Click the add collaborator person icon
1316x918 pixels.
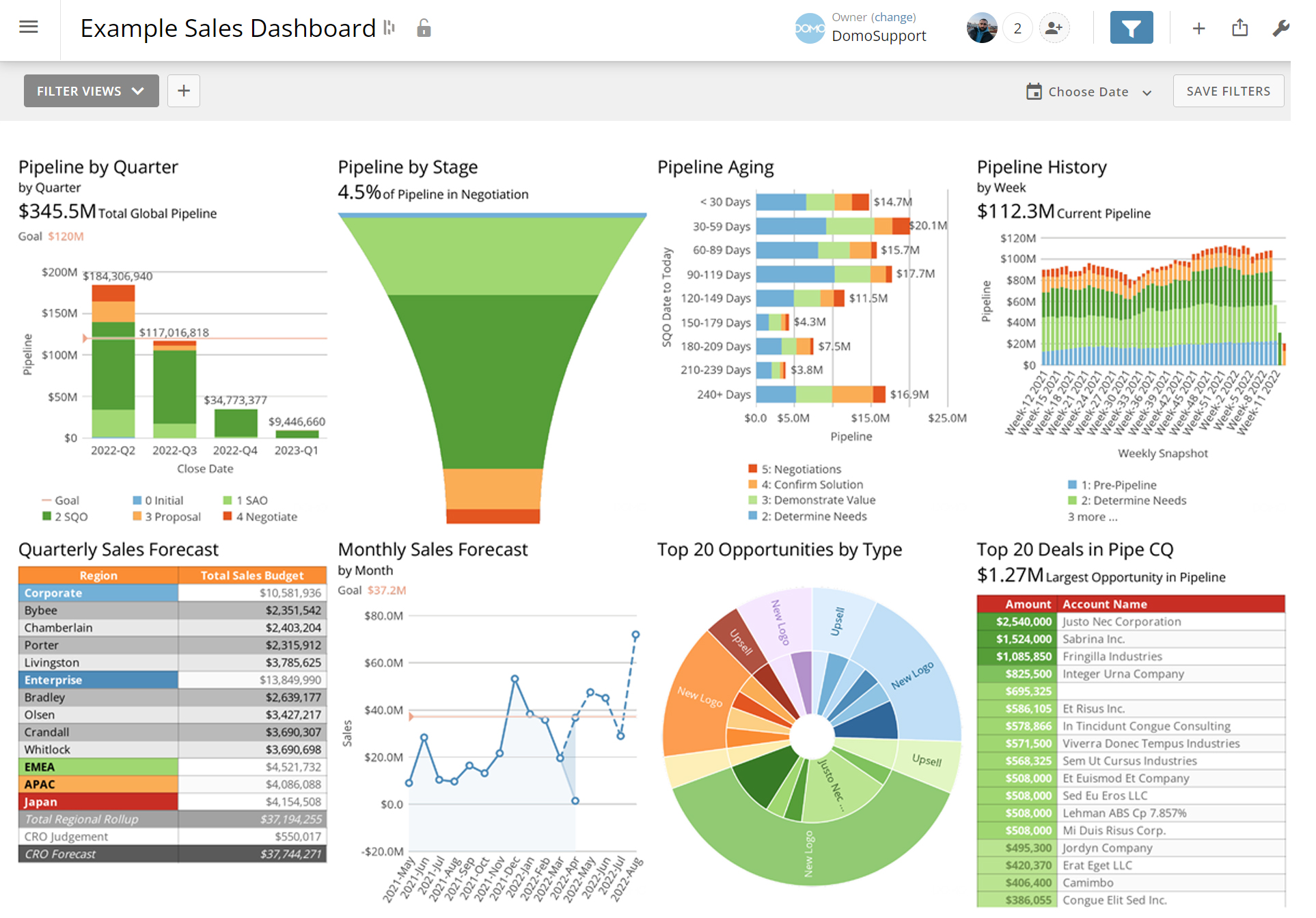[1054, 27]
